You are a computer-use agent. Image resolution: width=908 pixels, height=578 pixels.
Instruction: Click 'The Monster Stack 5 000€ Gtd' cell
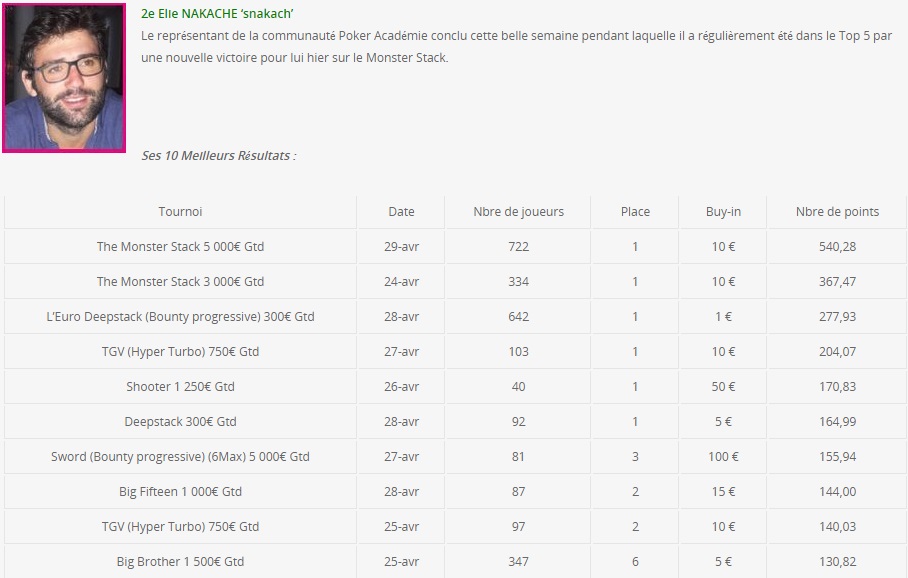180,247
